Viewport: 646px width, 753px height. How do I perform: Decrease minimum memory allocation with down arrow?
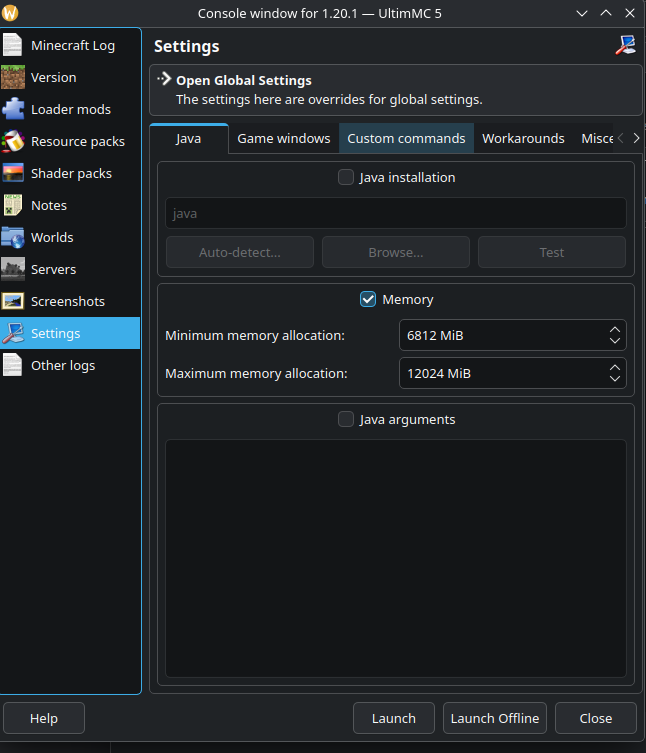pos(615,340)
